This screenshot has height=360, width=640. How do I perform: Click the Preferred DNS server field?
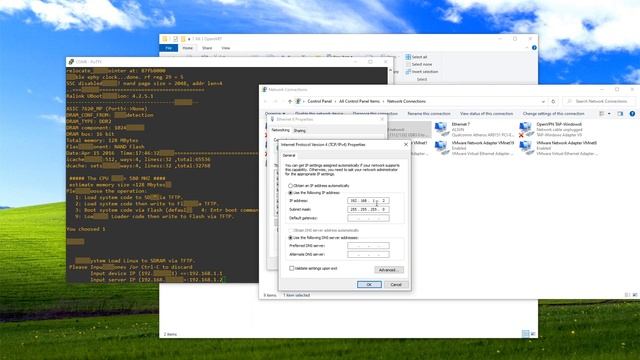pyautogui.click(x=368, y=246)
